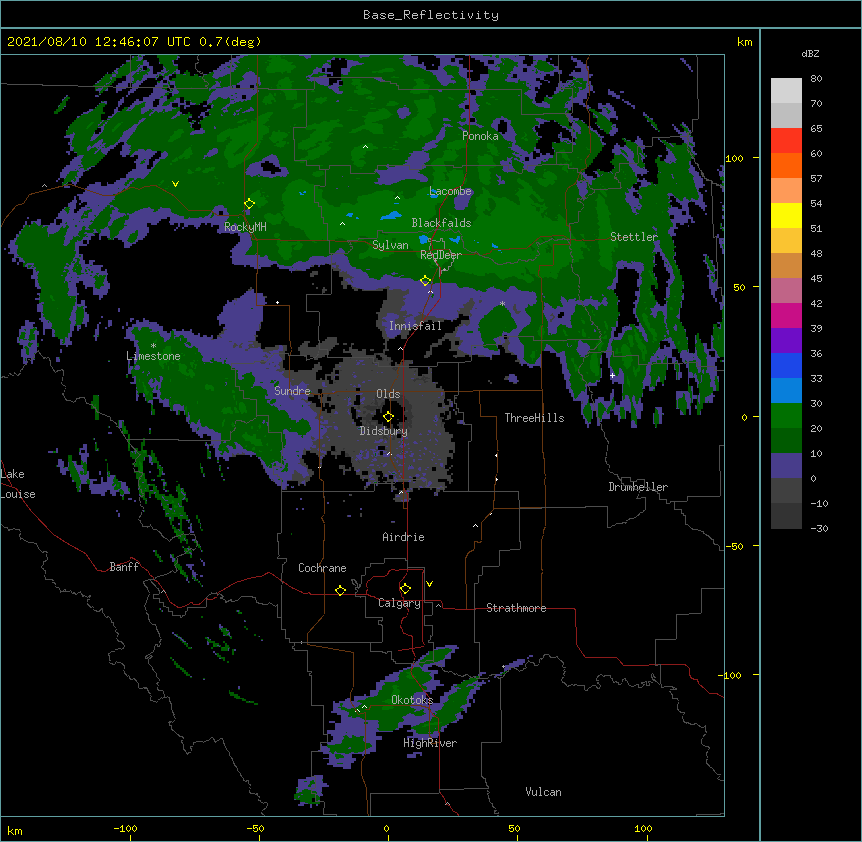Pick the magenta 39-42 dBZ legend swatch
The width and height of the screenshot is (862, 842).
tap(786, 315)
